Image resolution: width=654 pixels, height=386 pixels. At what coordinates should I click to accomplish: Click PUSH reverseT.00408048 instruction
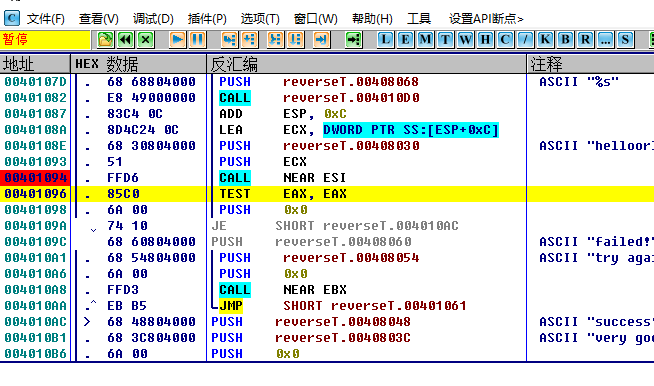(311, 322)
